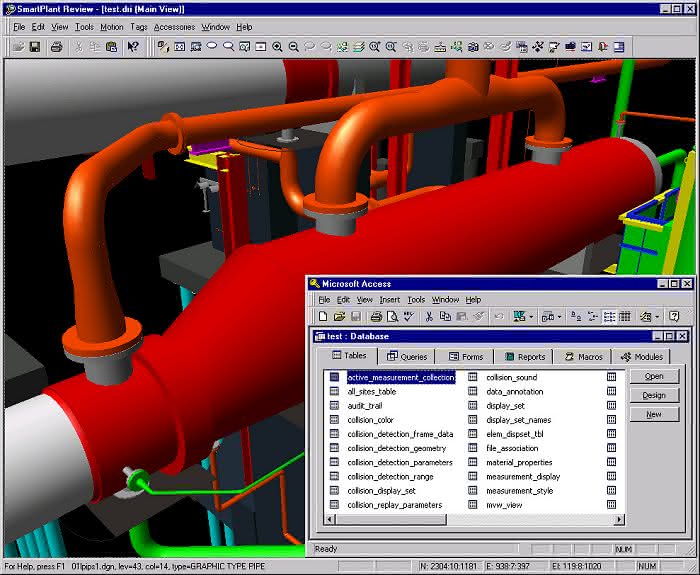Click table icon beside collision_sound
The image size is (700, 575).
tap(472, 377)
